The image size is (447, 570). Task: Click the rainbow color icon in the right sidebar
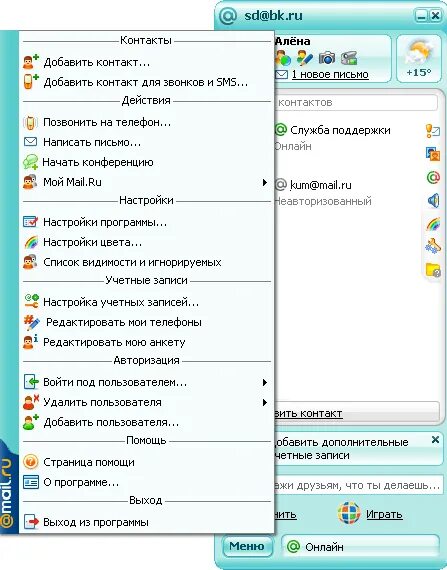pyautogui.click(x=433, y=224)
